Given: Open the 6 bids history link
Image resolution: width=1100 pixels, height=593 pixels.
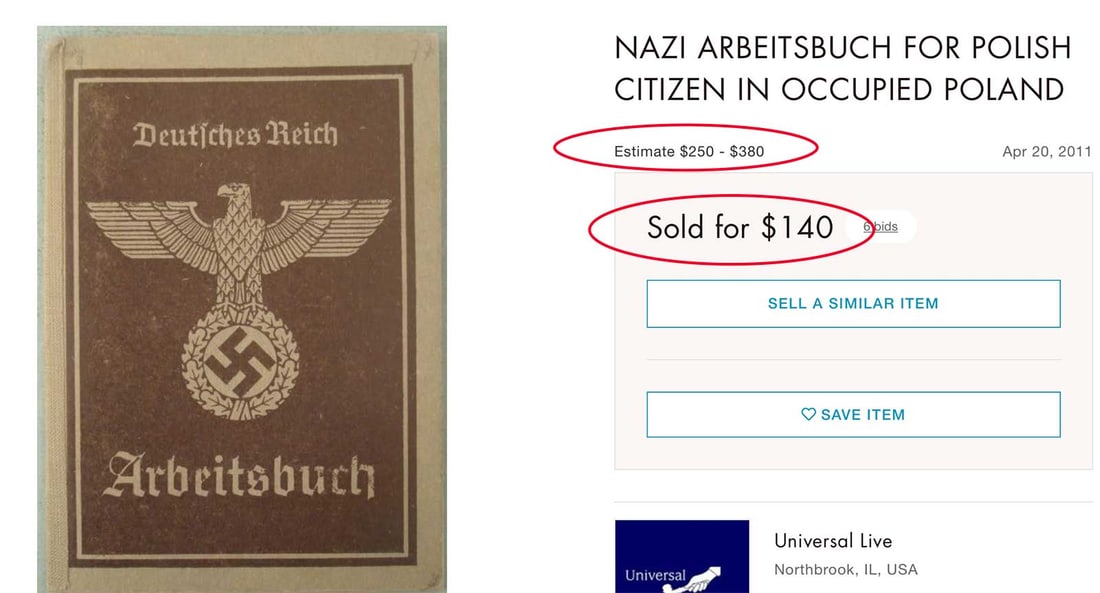Looking at the screenshot, I should pos(880,227).
